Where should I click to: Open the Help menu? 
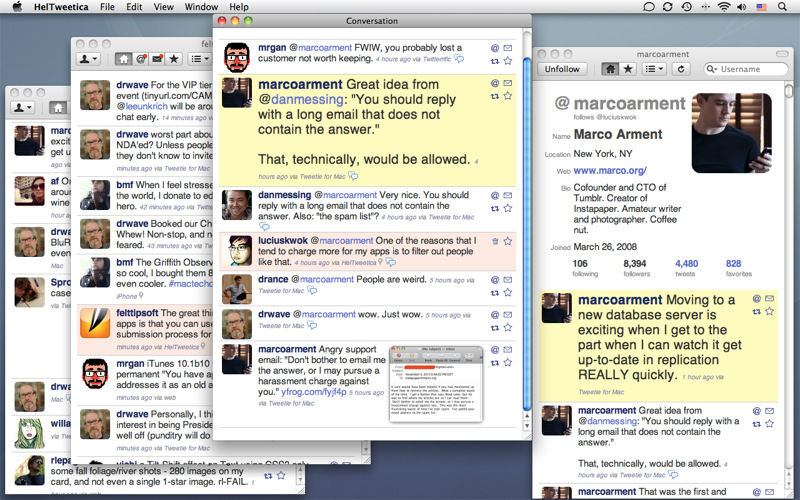pos(239,7)
